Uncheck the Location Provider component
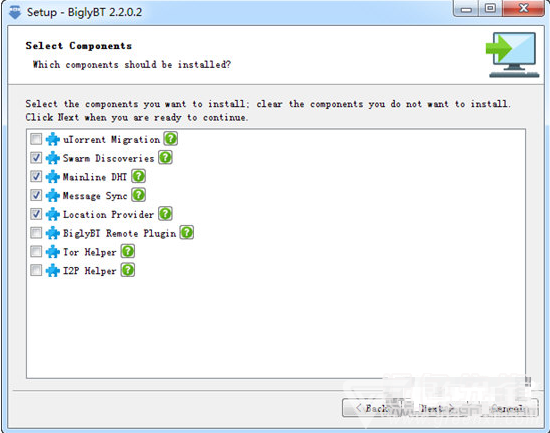 36,214
